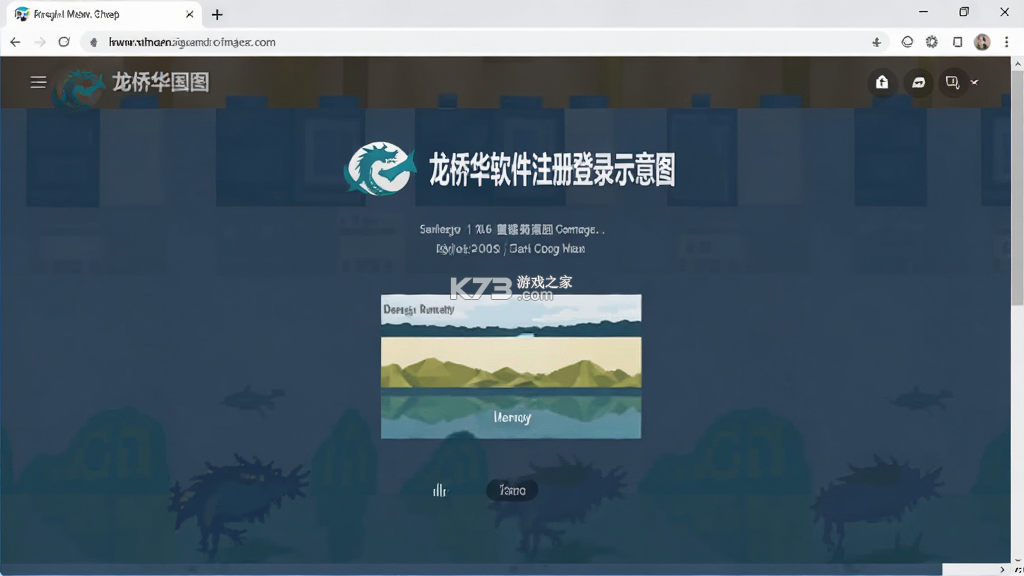Image resolution: width=1024 pixels, height=576 pixels.
Task: Open the extensions puzzle icon
Action: pos(932,42)
